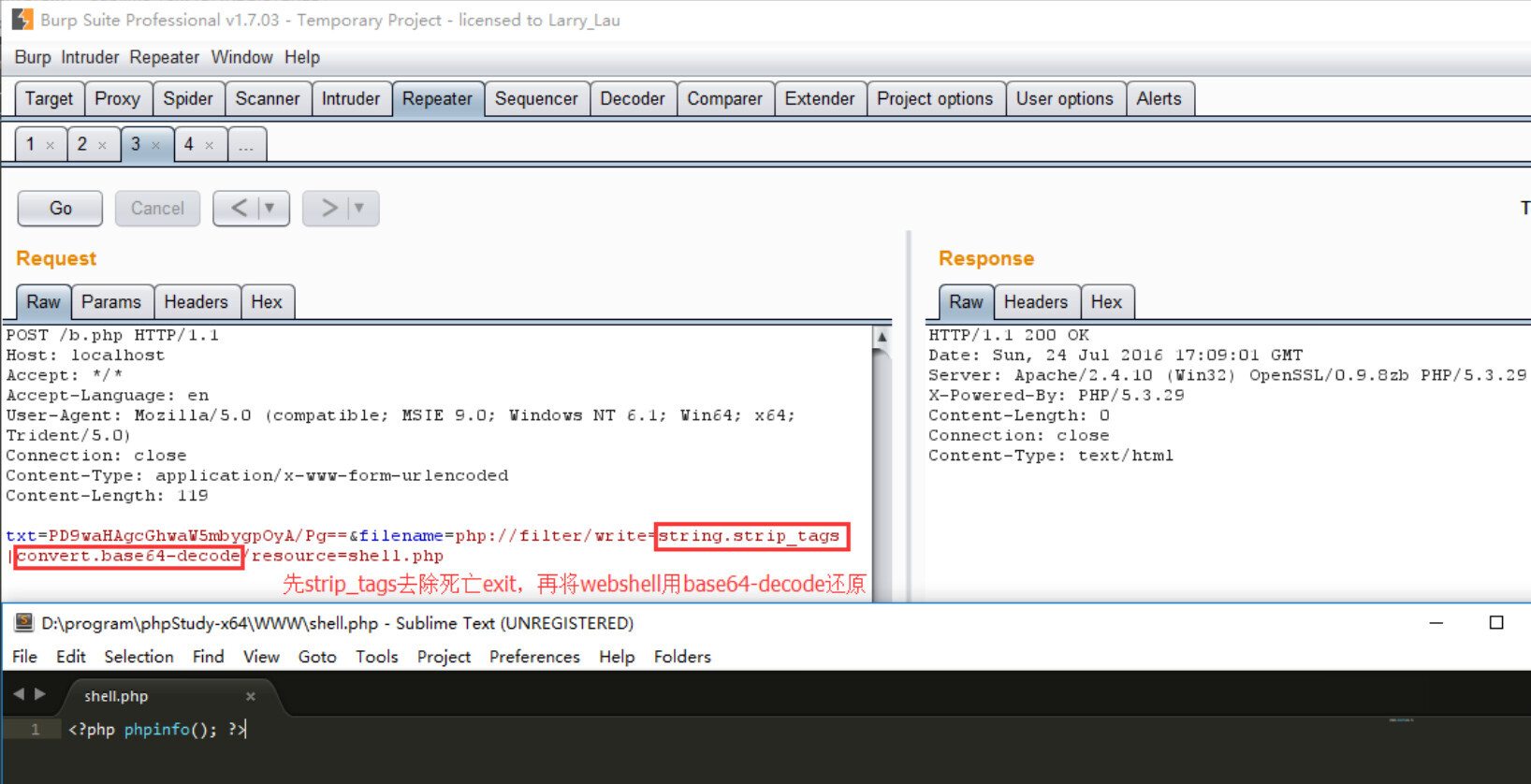Image resolution: width=1531 pixels, height=784 pixels.
Task: Open the Burp menu
Action: [x=33, y=57]
